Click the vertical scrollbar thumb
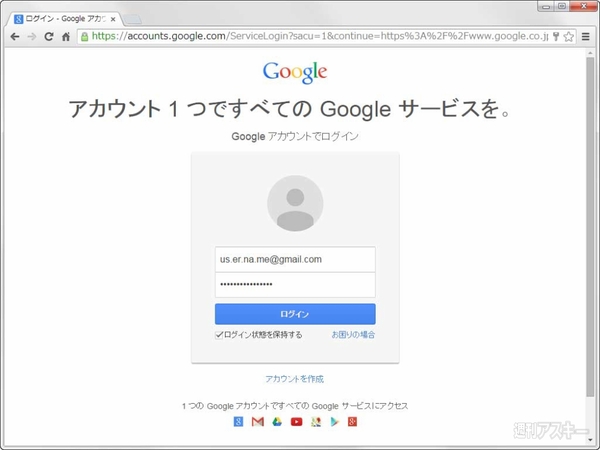 (x=590, y=227)
